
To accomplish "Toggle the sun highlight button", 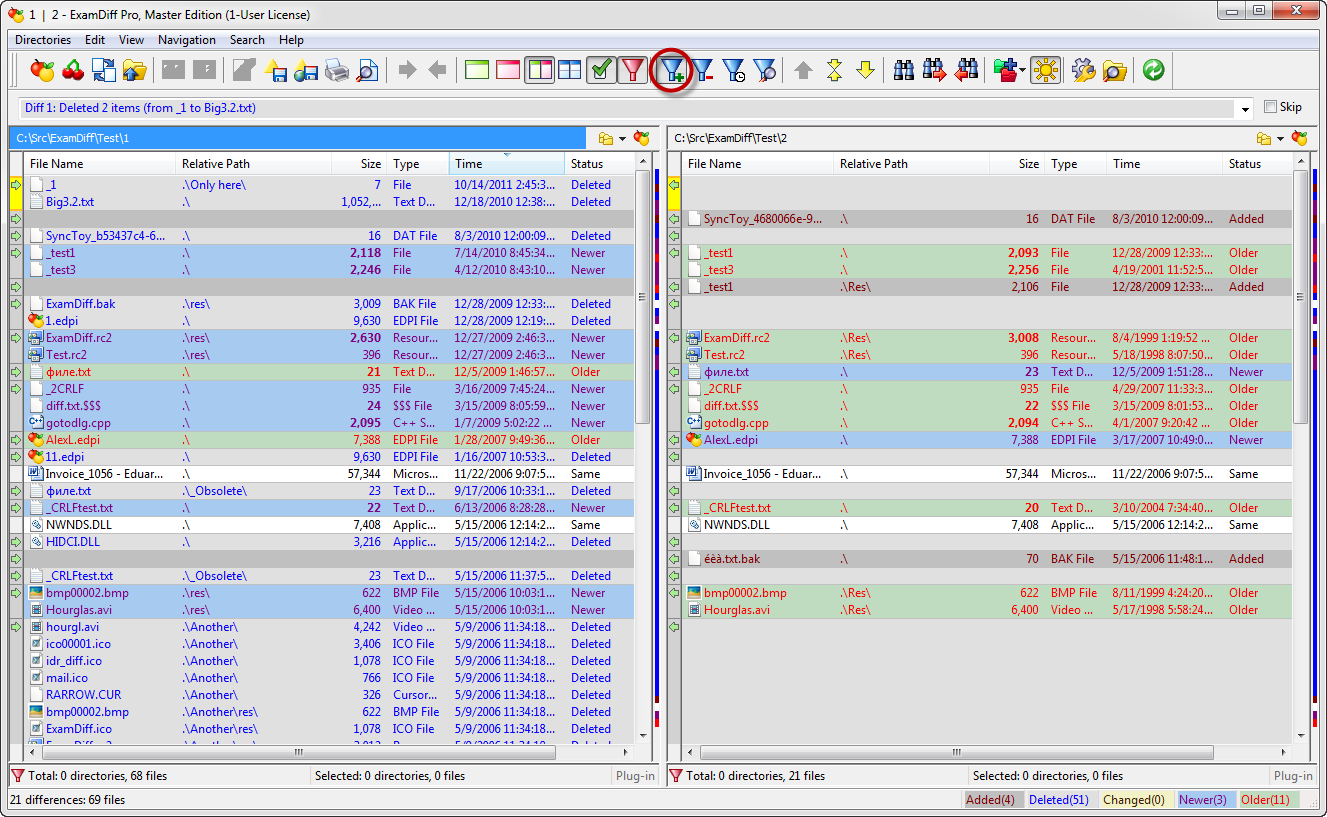I will coord(1046,70).
